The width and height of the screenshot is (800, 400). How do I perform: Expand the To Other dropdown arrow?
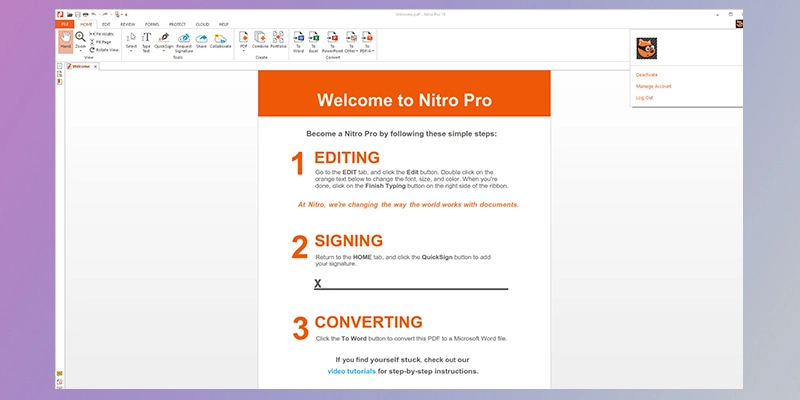pyautogui.click(x=357, y=51)
